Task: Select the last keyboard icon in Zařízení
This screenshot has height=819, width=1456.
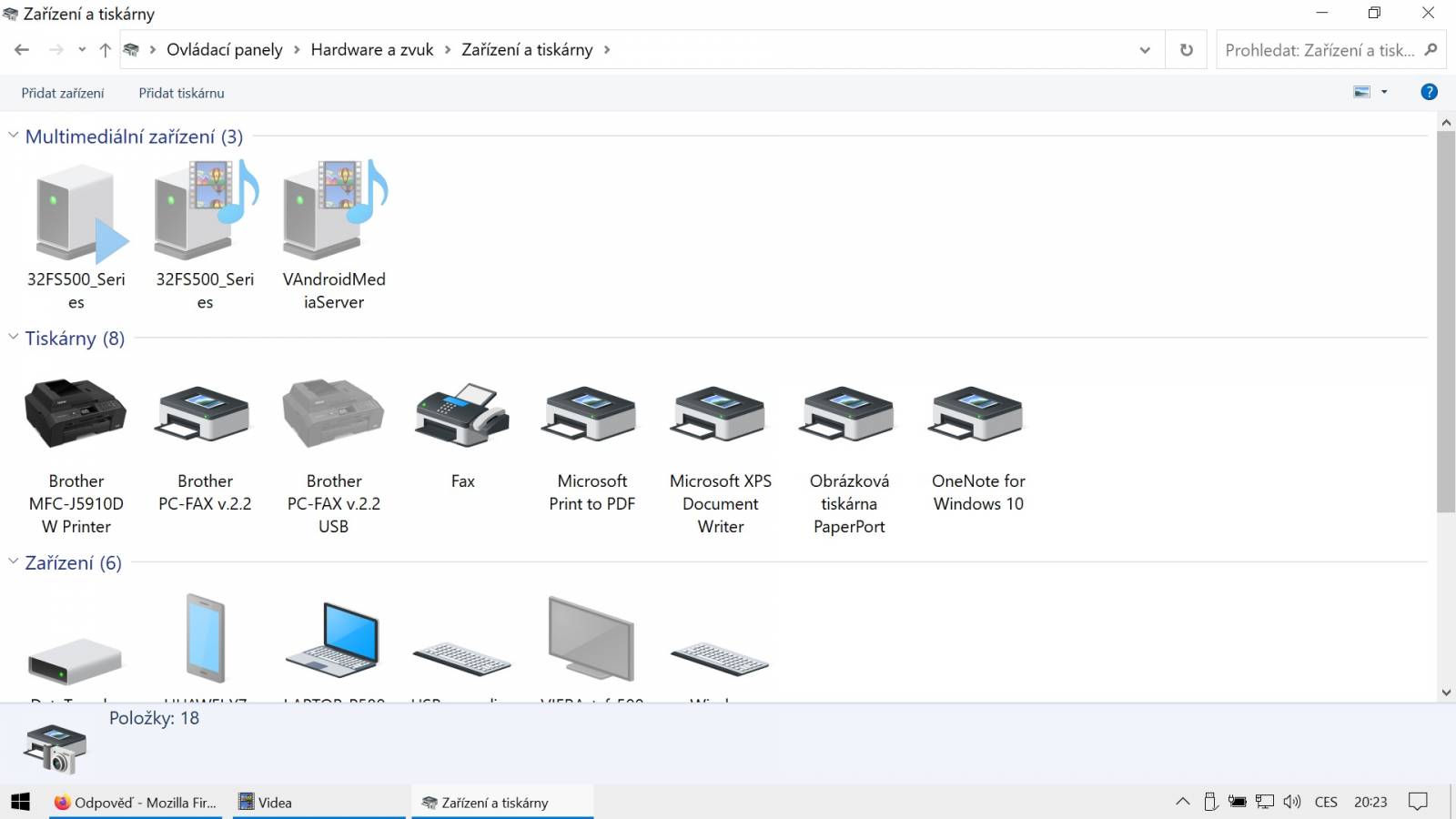Action: pyautogui.click(x=720, y=659)
